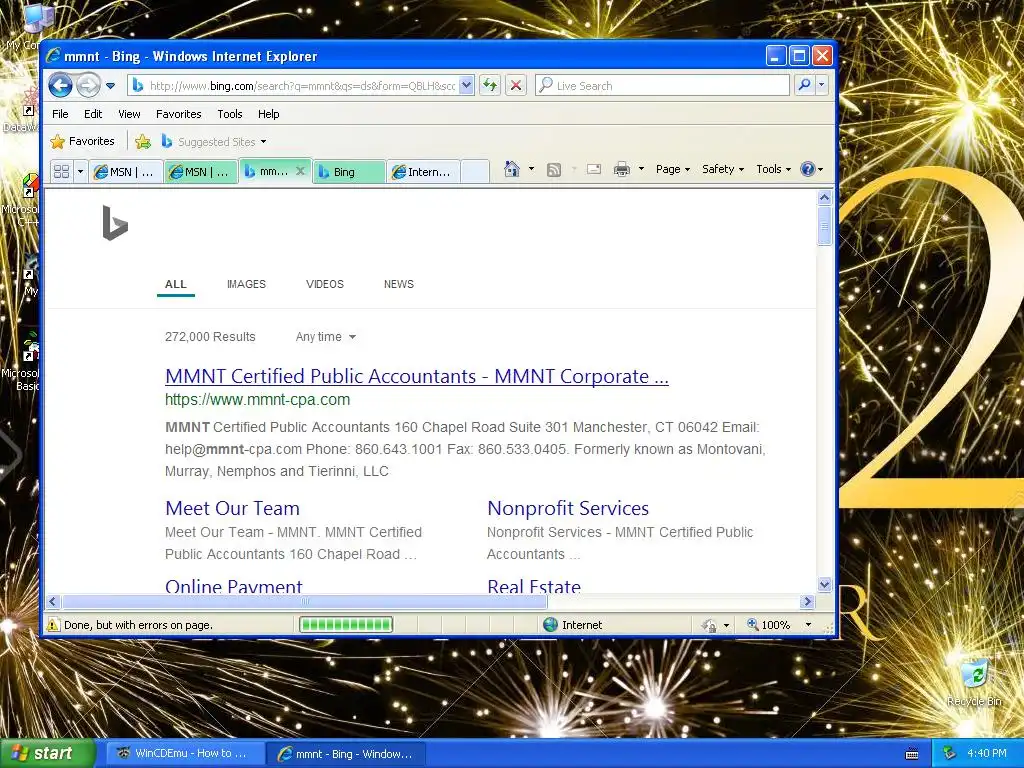Click the Refresh page icon
Image resolution: width=1024 pixels, height=768 pixels.
[x=490, y=86]
